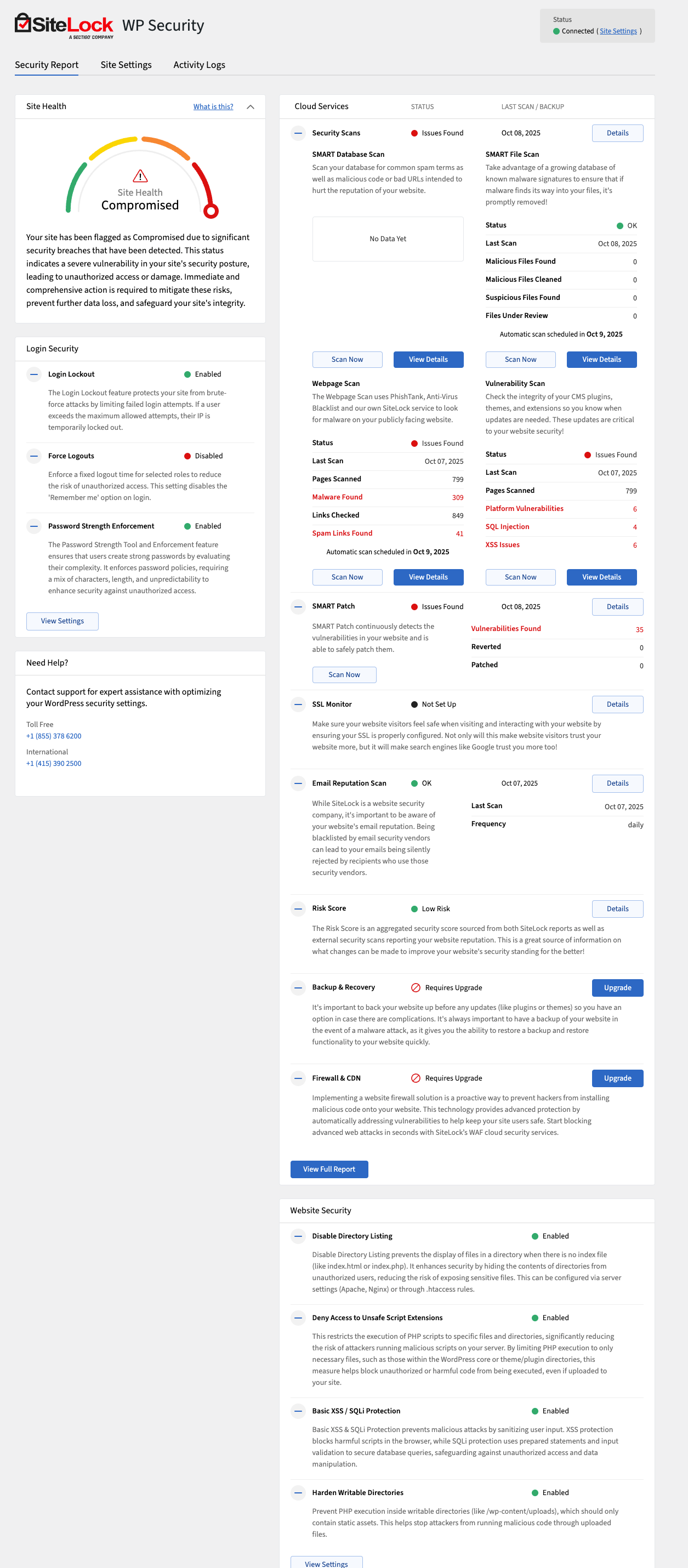Viewport: 688px width, 1568px height.
Task: Open Site Settings link in Status box
Action: 618,31
